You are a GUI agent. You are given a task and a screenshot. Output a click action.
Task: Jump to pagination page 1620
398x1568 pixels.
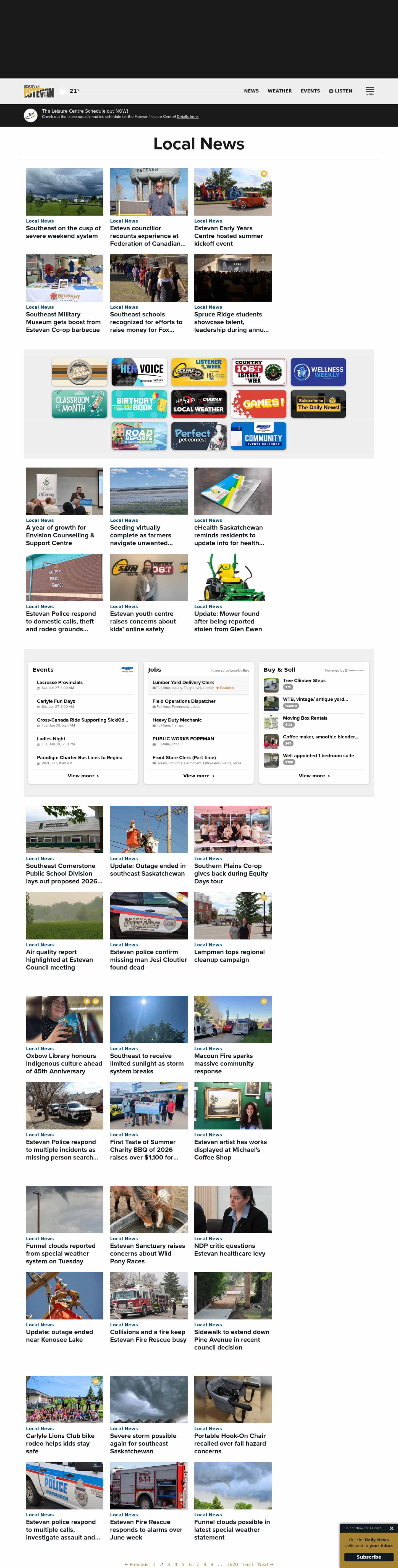pyautogui.click(x=232, y=1564)
